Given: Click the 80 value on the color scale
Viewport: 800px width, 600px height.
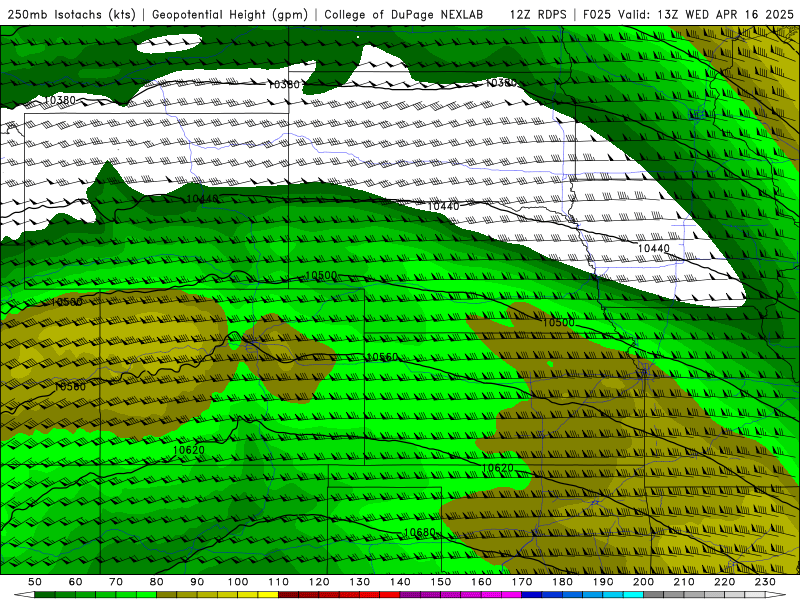Looking at the screenshot, I should [x=157, y=582].
